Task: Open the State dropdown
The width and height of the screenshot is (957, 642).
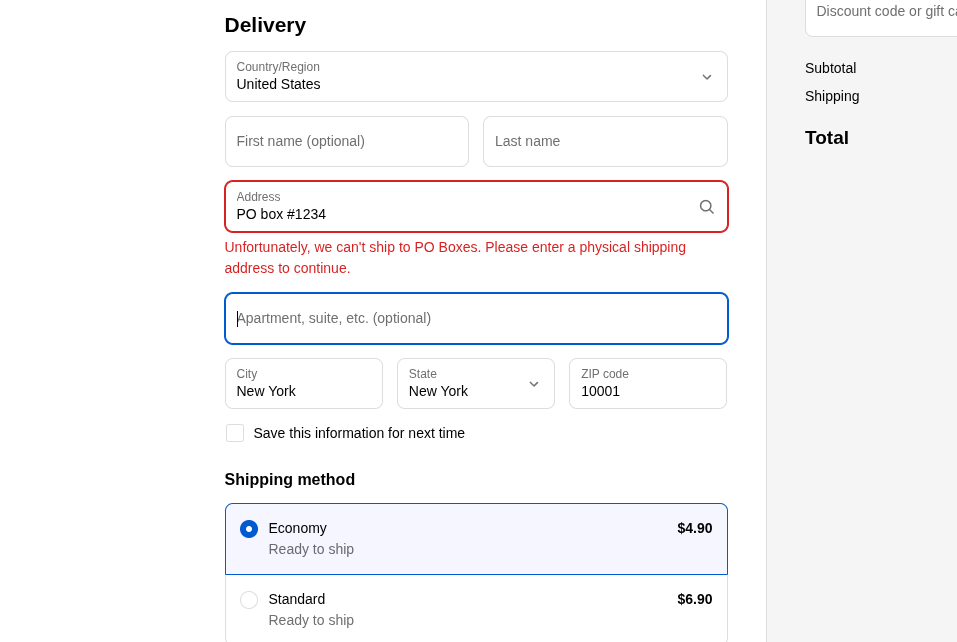Action: tap(476, 383)
